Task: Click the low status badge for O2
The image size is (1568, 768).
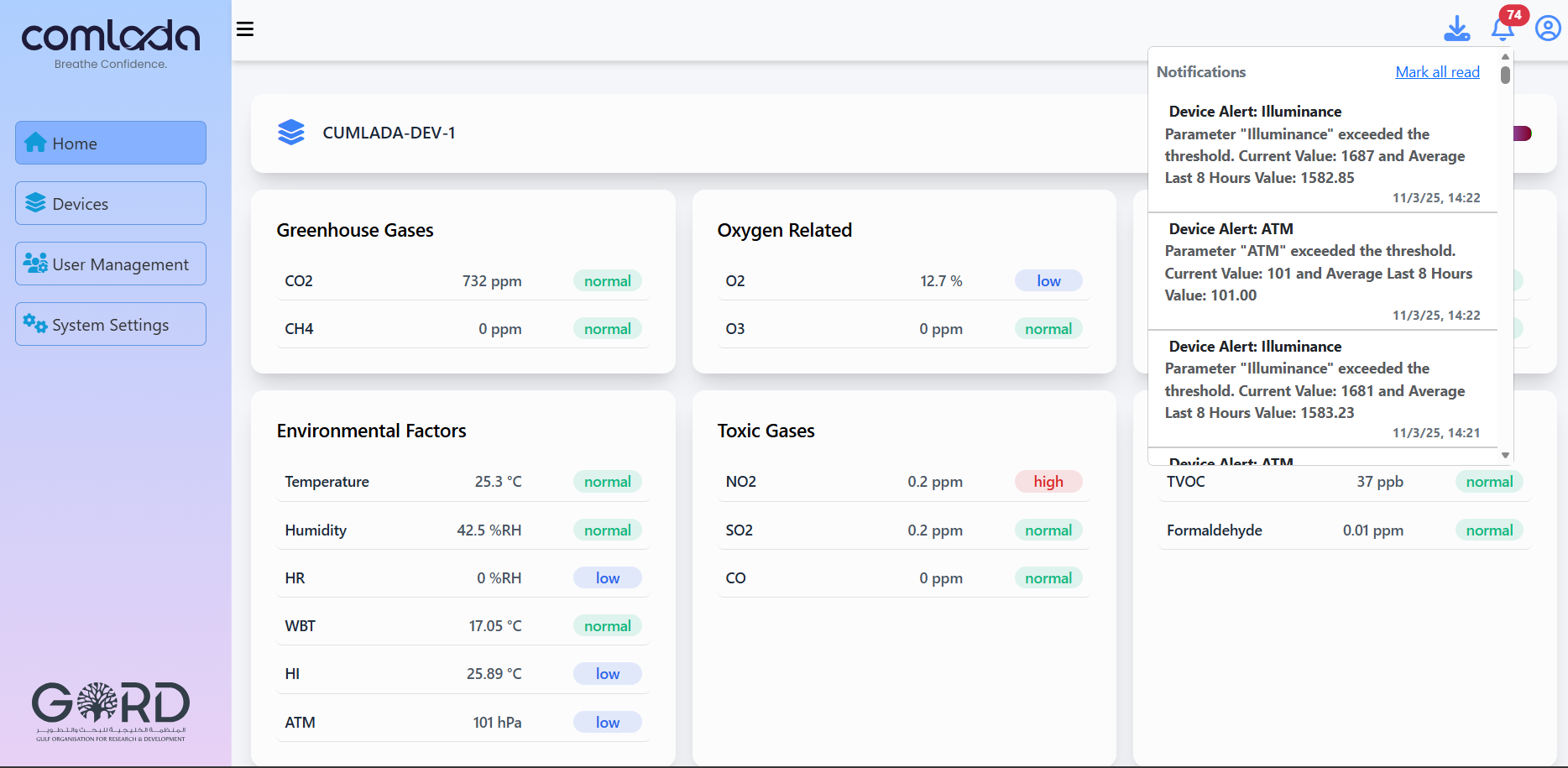Action: (1048, 281)
